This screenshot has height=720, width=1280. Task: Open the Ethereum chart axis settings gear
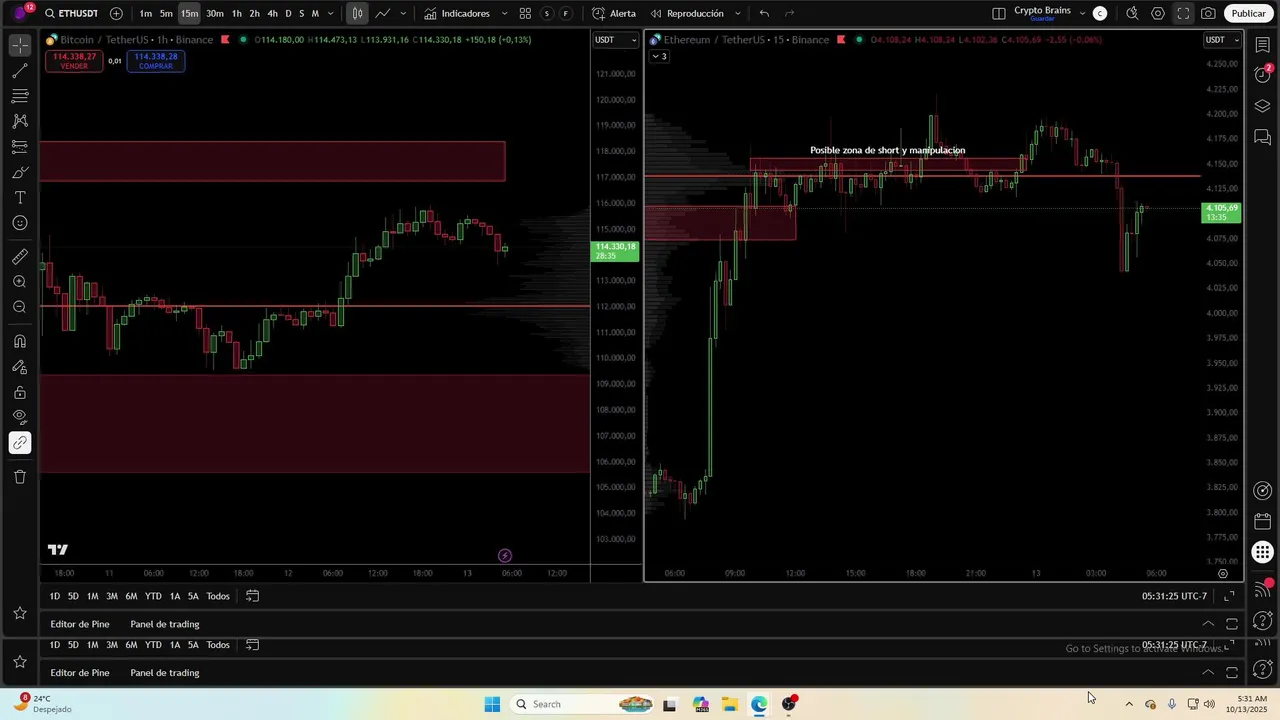[1223, 574]
